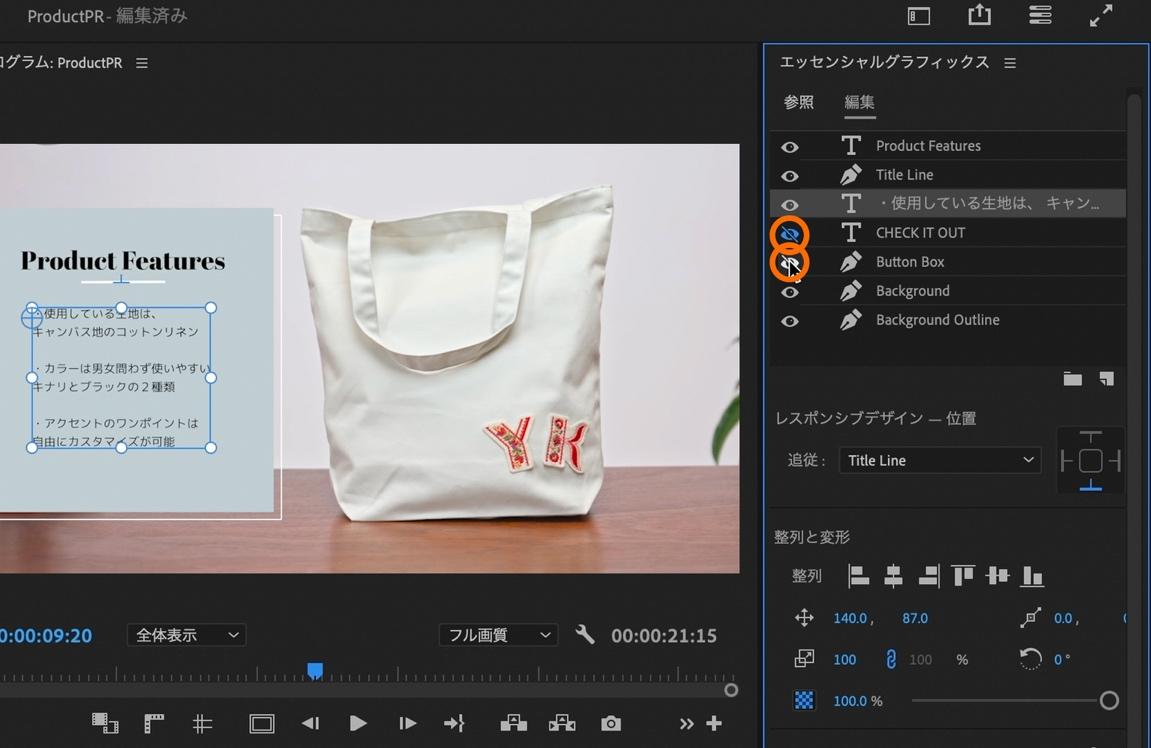Play the program monitor
1151x748 pixels.
point(357,724)
